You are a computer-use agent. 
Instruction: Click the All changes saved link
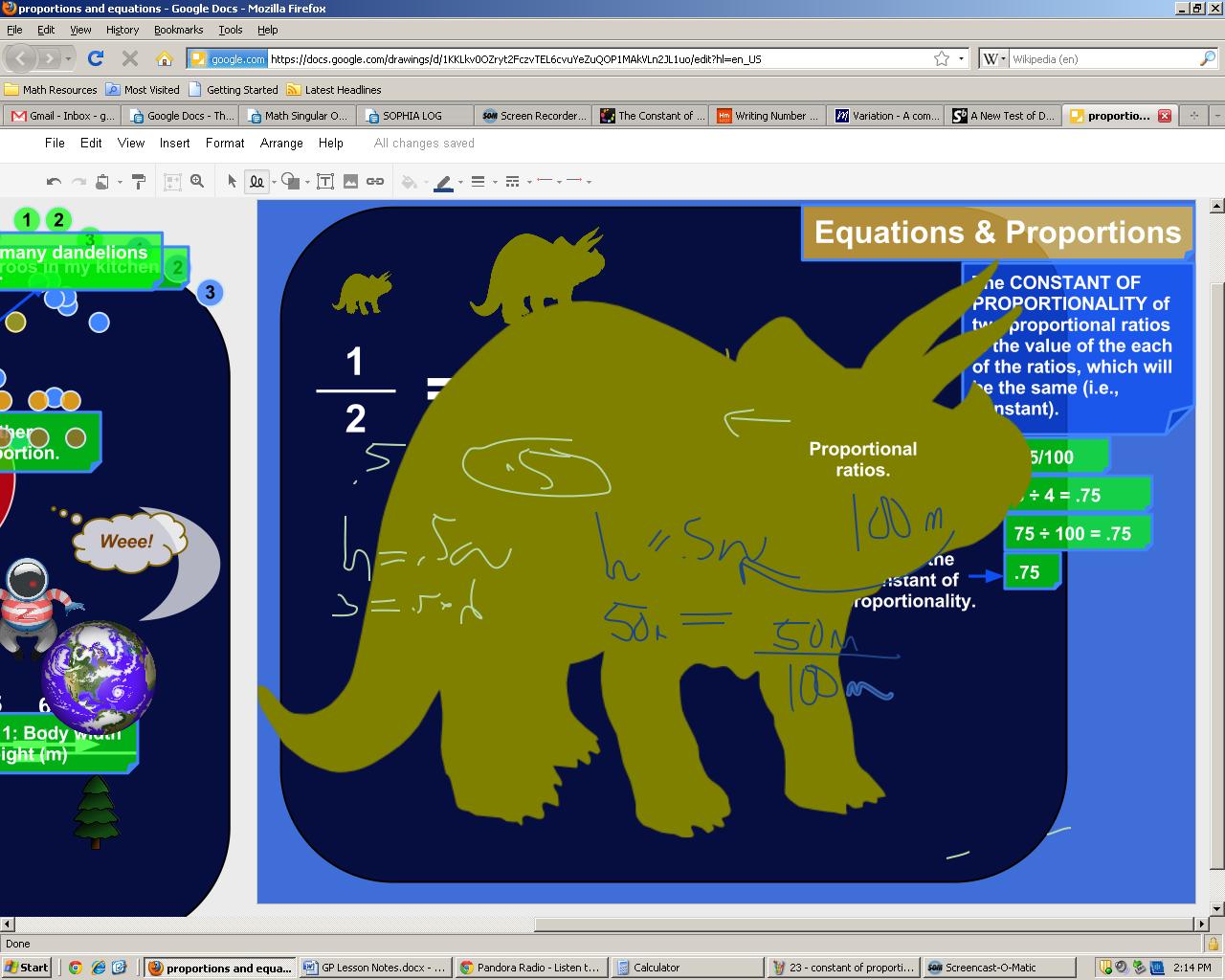423,143
